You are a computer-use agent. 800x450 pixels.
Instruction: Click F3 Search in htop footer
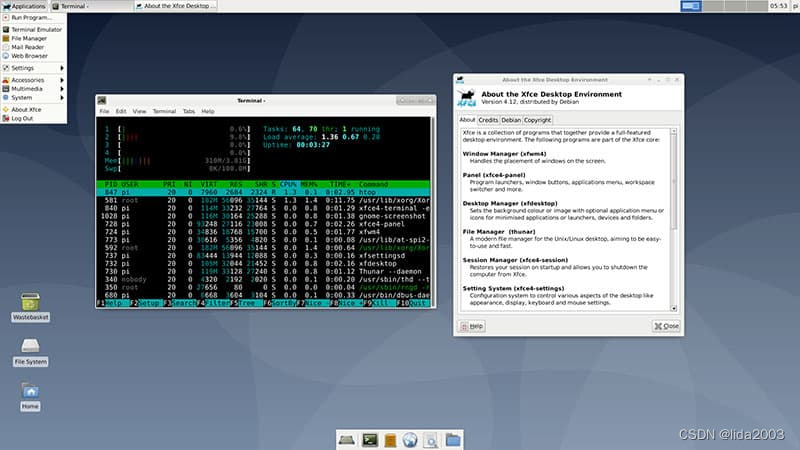coord(180,303)
